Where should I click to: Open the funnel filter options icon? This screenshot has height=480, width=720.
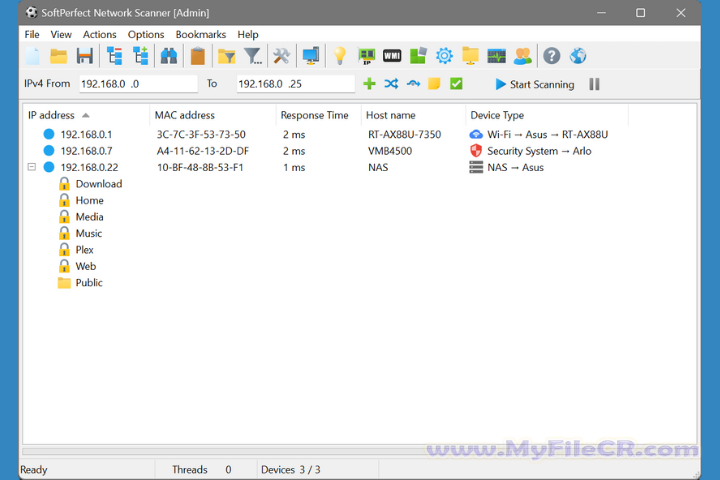coord(253,56)
